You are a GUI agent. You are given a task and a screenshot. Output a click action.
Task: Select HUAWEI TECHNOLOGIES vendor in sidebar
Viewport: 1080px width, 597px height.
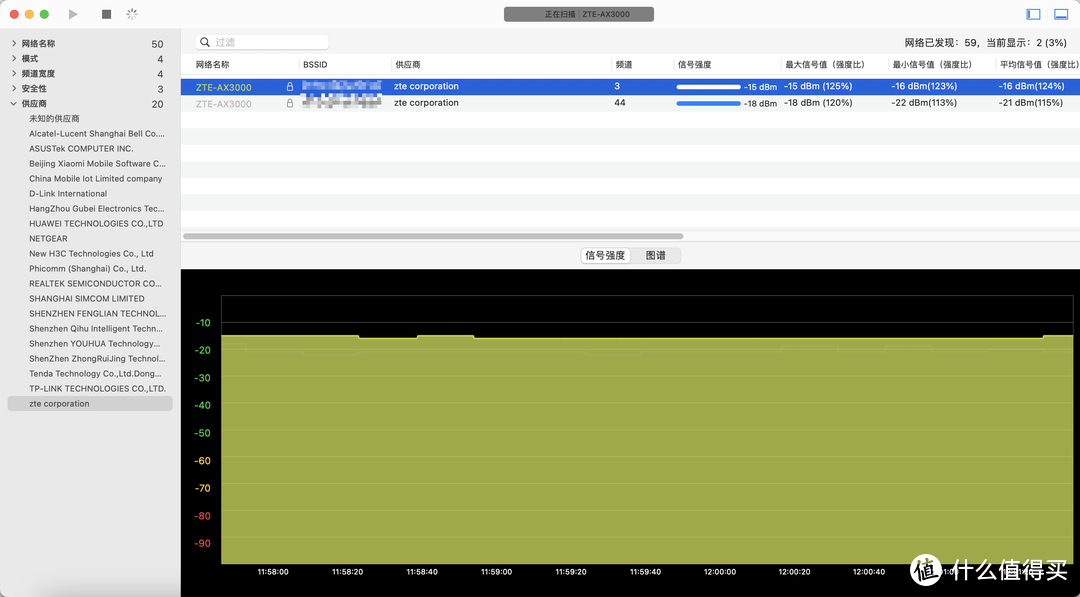pyautogui.click(x=96, y=224)
